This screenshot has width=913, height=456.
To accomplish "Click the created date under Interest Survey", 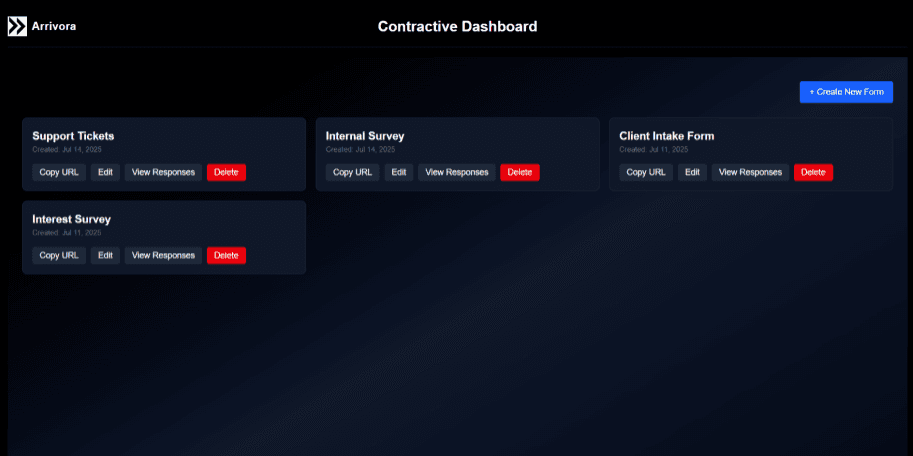I will tap(67, 233).
